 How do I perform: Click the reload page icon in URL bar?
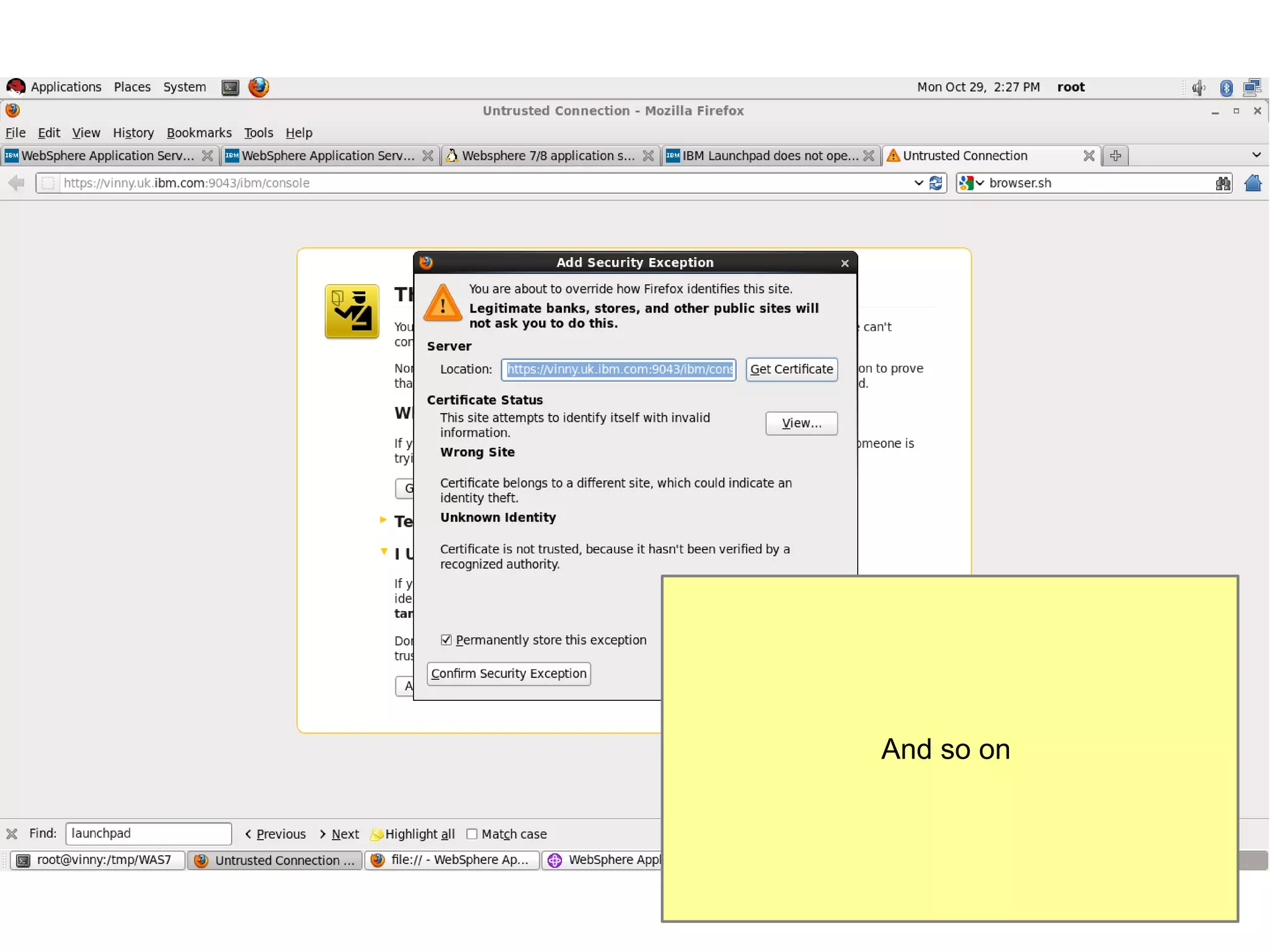pyautogui.click(x=936, y=183)
